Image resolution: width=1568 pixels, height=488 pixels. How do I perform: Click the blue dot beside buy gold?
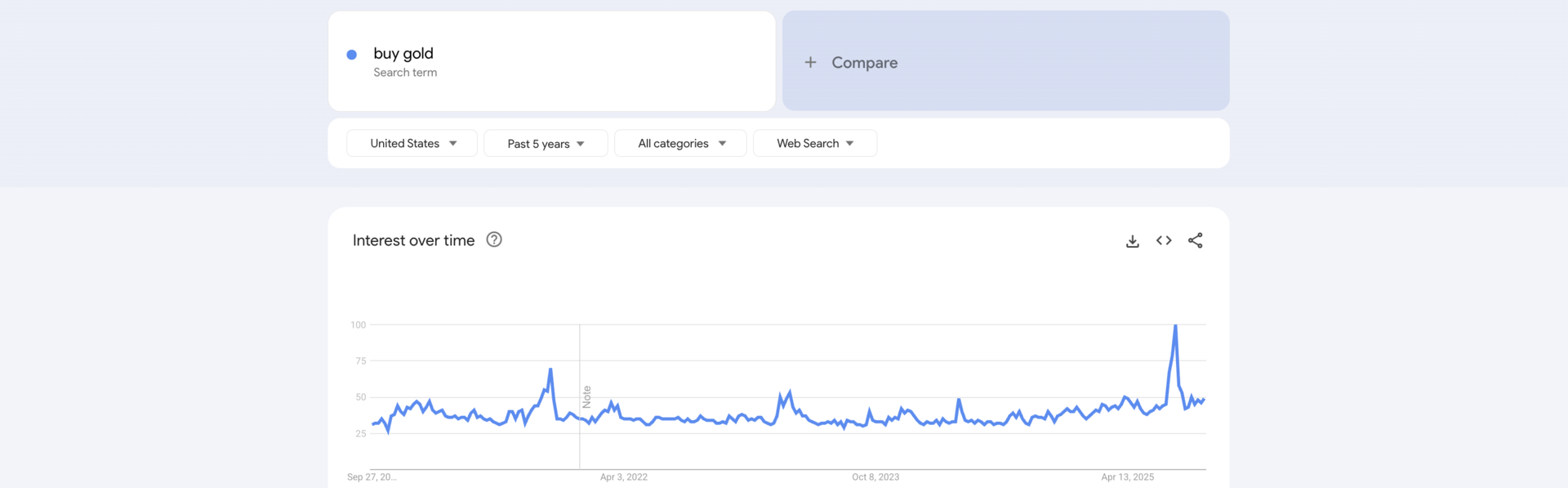(x=351, y=54)
